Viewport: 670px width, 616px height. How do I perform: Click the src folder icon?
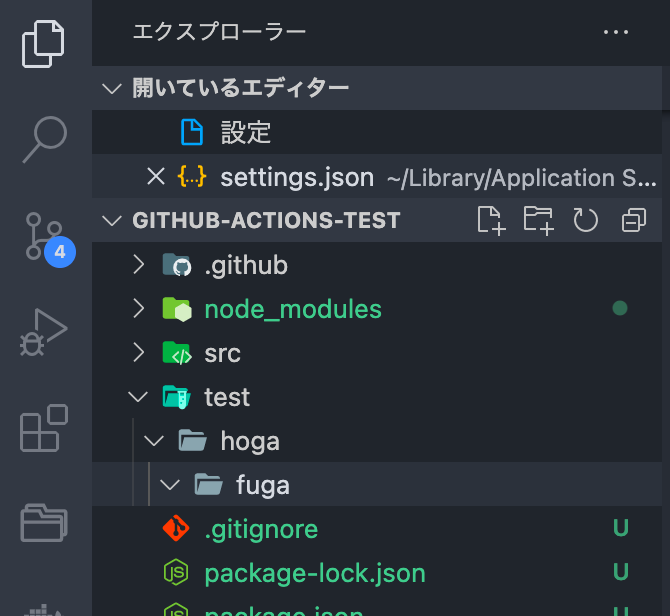(x=177, y=353)
